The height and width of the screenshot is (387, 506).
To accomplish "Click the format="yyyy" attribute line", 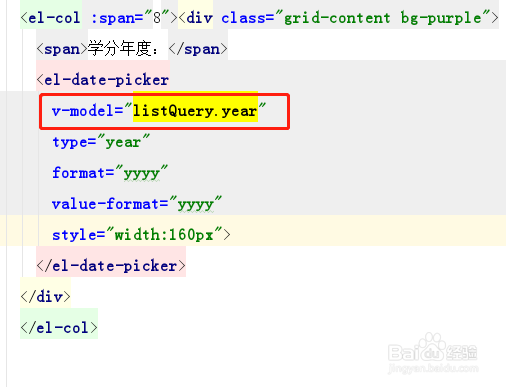I will click(x=110, y=173).
